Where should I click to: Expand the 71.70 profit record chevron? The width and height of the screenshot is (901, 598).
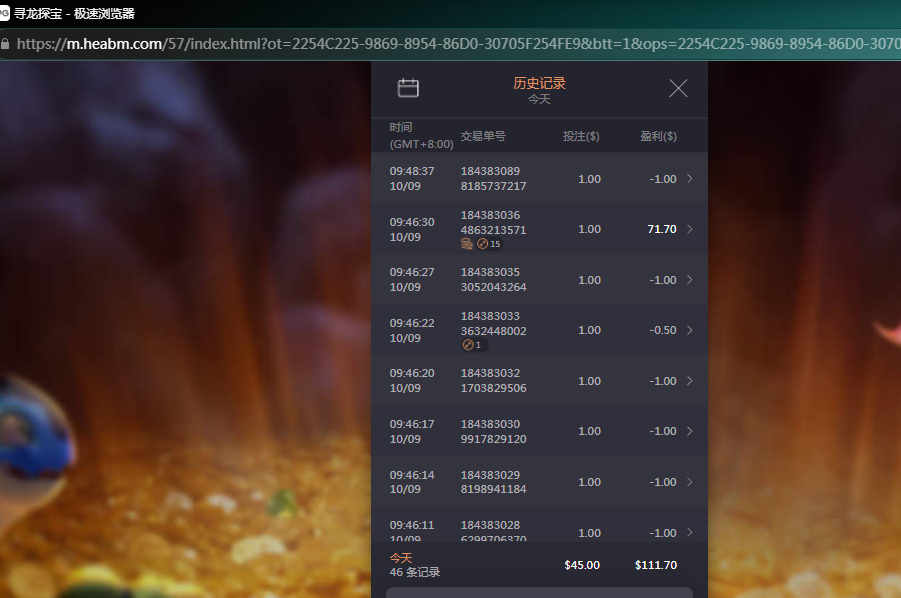[689, 229]
